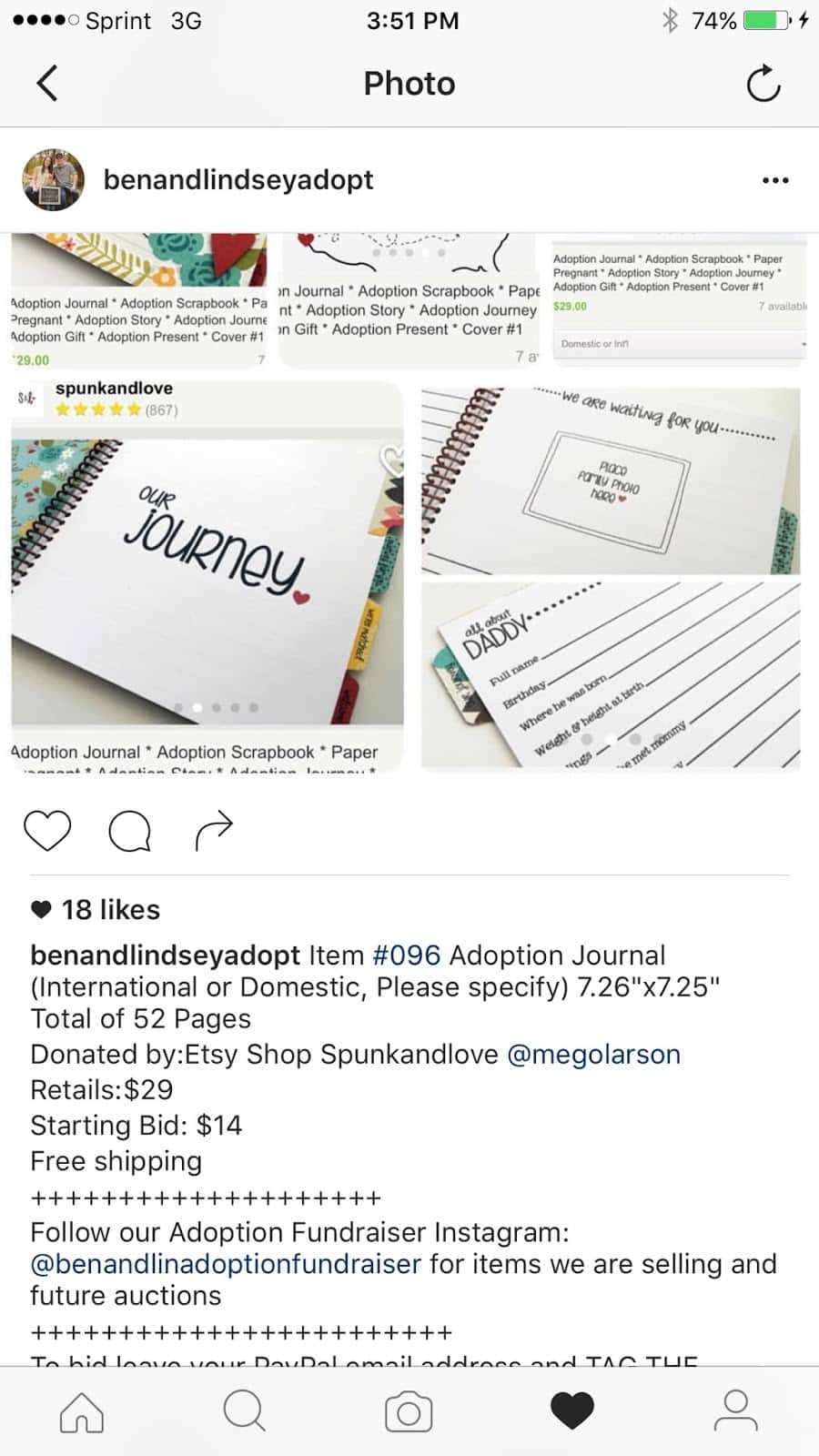Open the Camera tab
The image size is (819, 1456).
click(x=409, y=1411)
